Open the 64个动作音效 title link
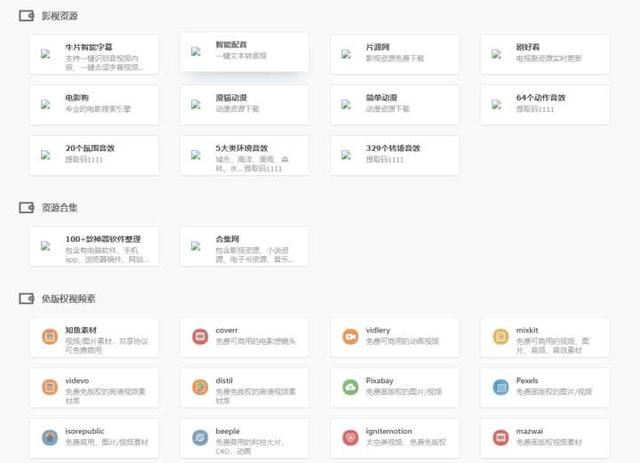 click(x=541, y=98)
